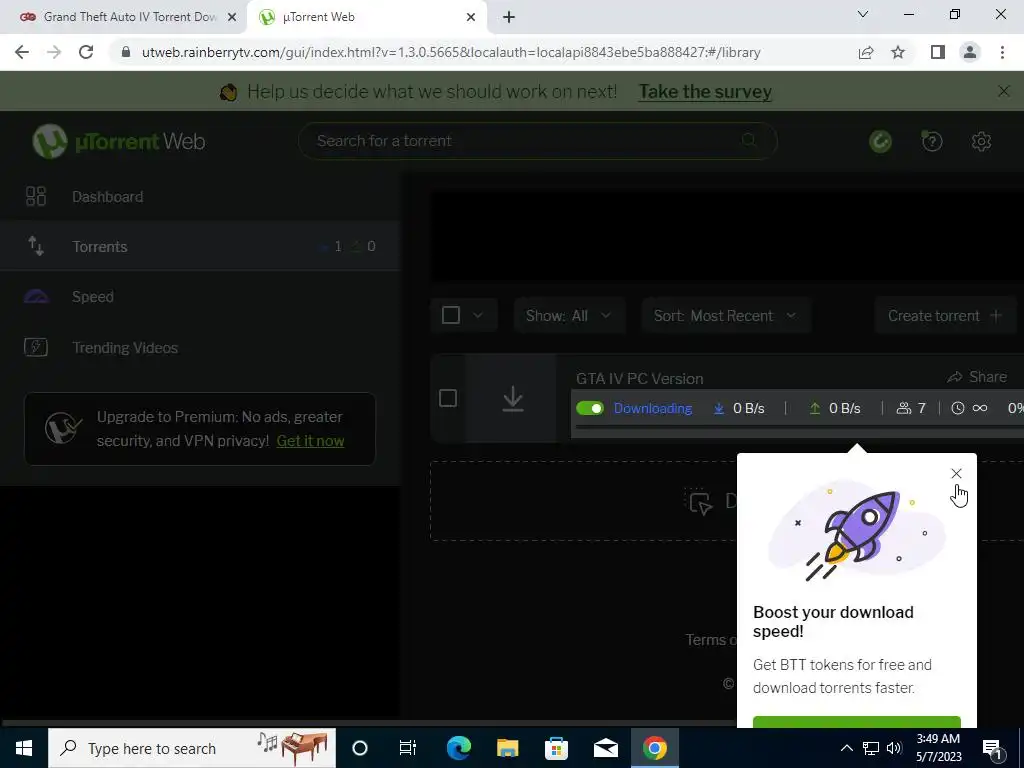Bookmark this page with the star
1024x768 pixels.
[x=898, y=52]
